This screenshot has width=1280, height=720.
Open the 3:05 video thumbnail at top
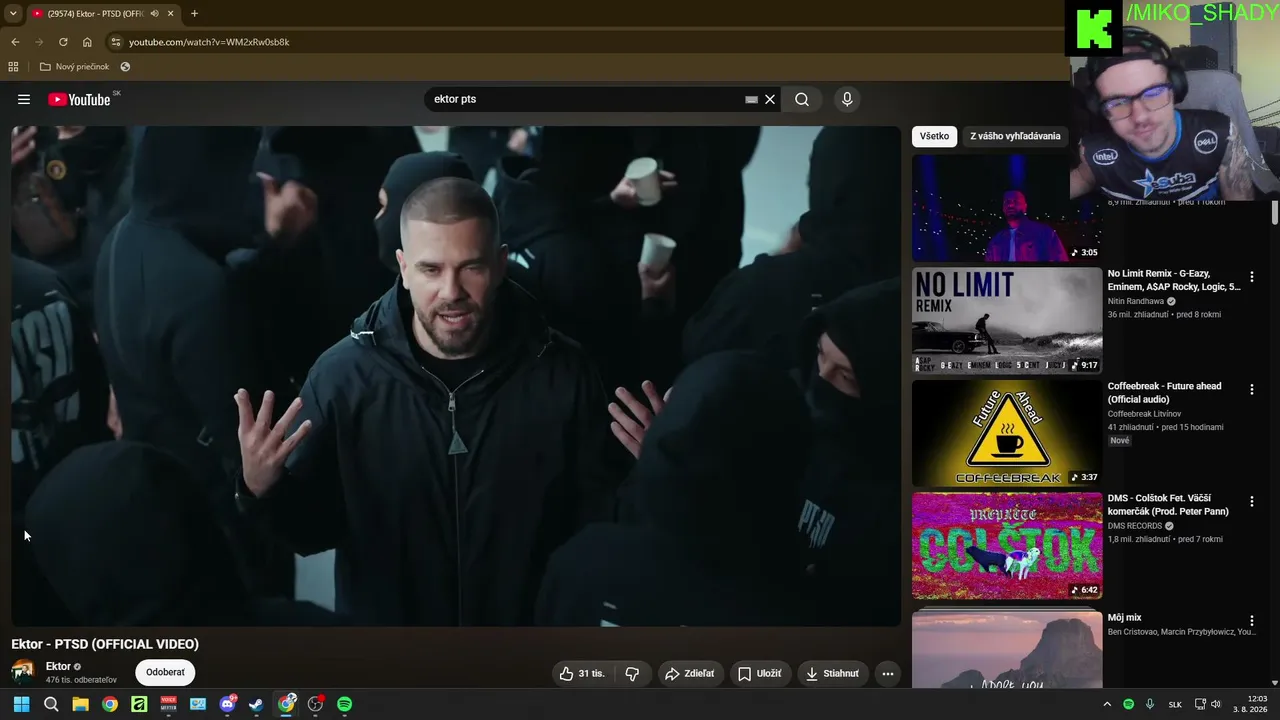click(1007, 208)
